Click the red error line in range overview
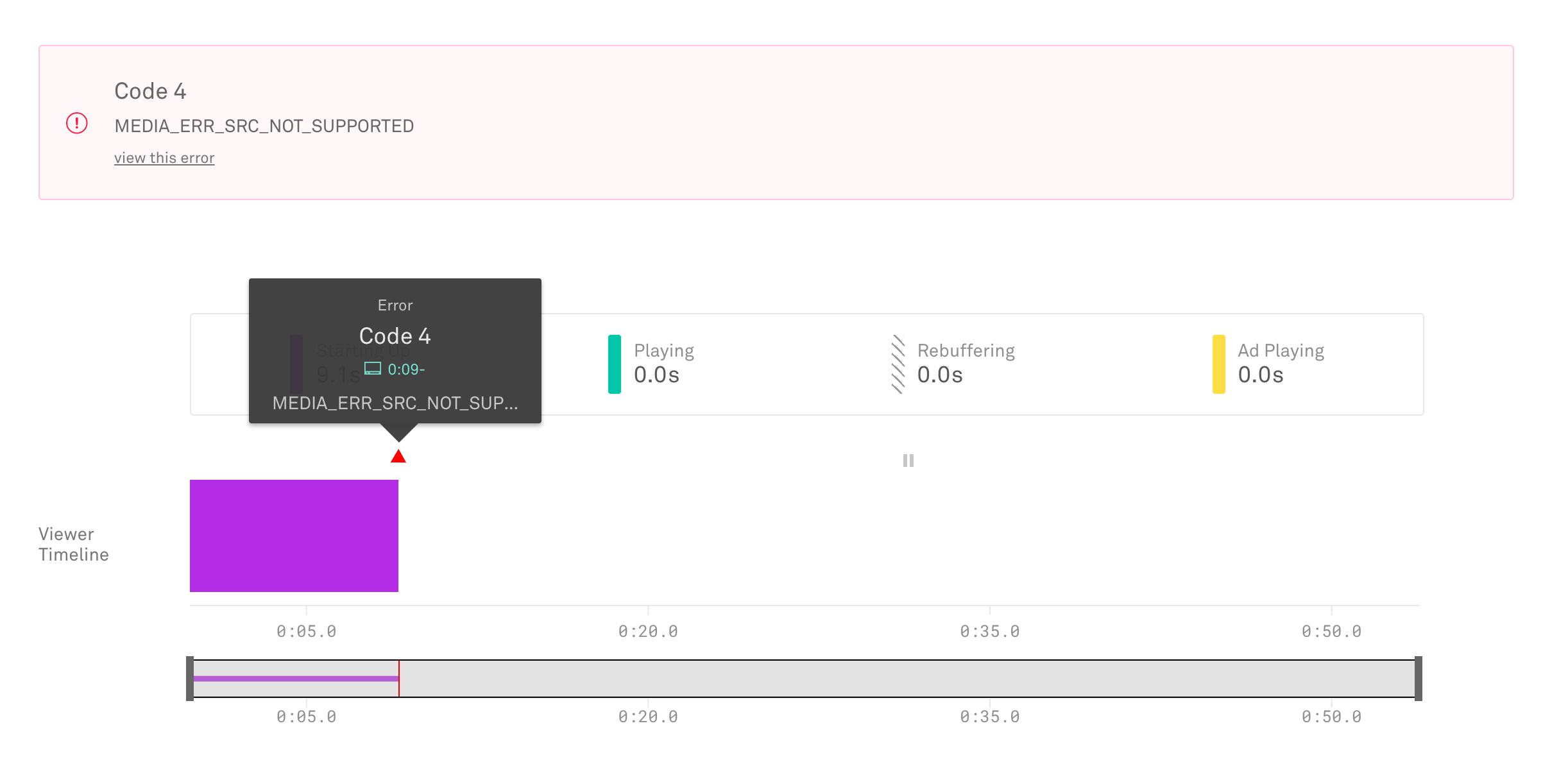This screenshot has width=1568, height=762. click(399, 679)
